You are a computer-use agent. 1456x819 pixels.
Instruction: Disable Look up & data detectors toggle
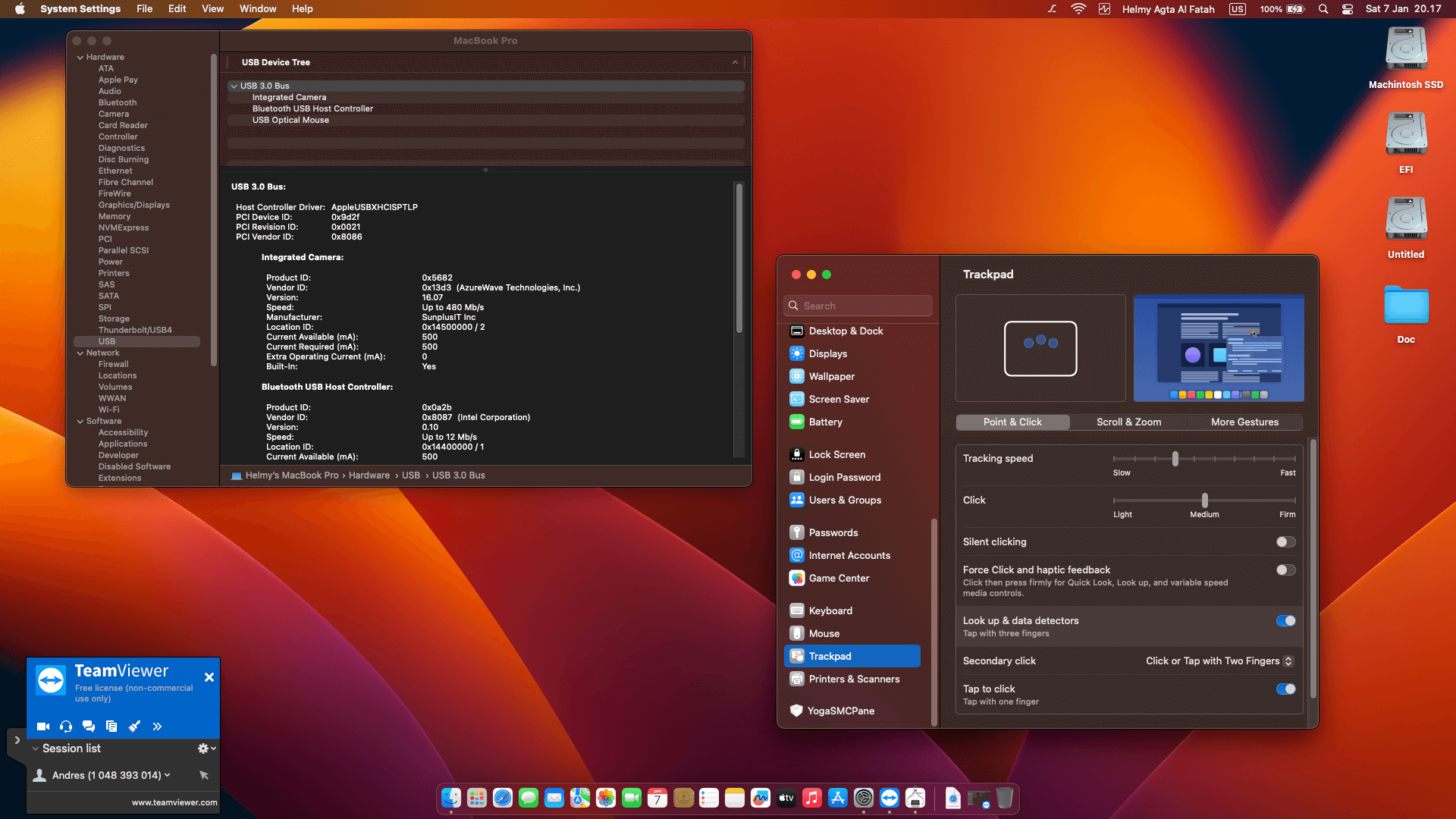[1285, 620]
